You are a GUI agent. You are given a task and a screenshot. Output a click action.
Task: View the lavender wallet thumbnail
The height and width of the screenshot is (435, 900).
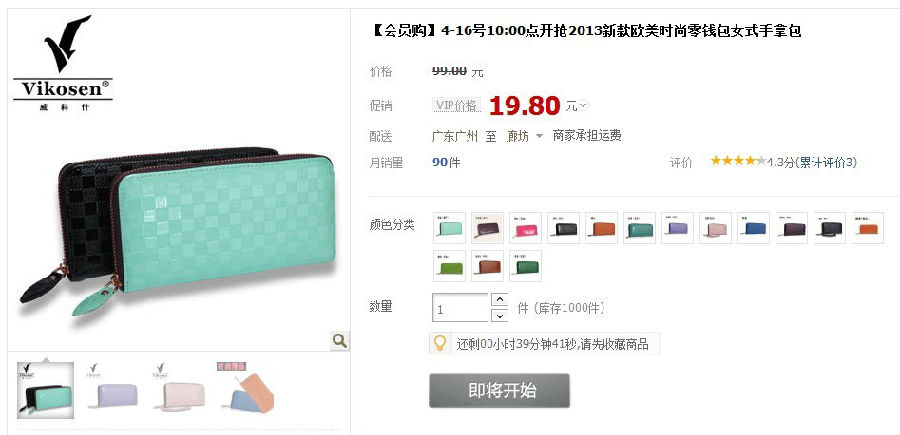112,390
